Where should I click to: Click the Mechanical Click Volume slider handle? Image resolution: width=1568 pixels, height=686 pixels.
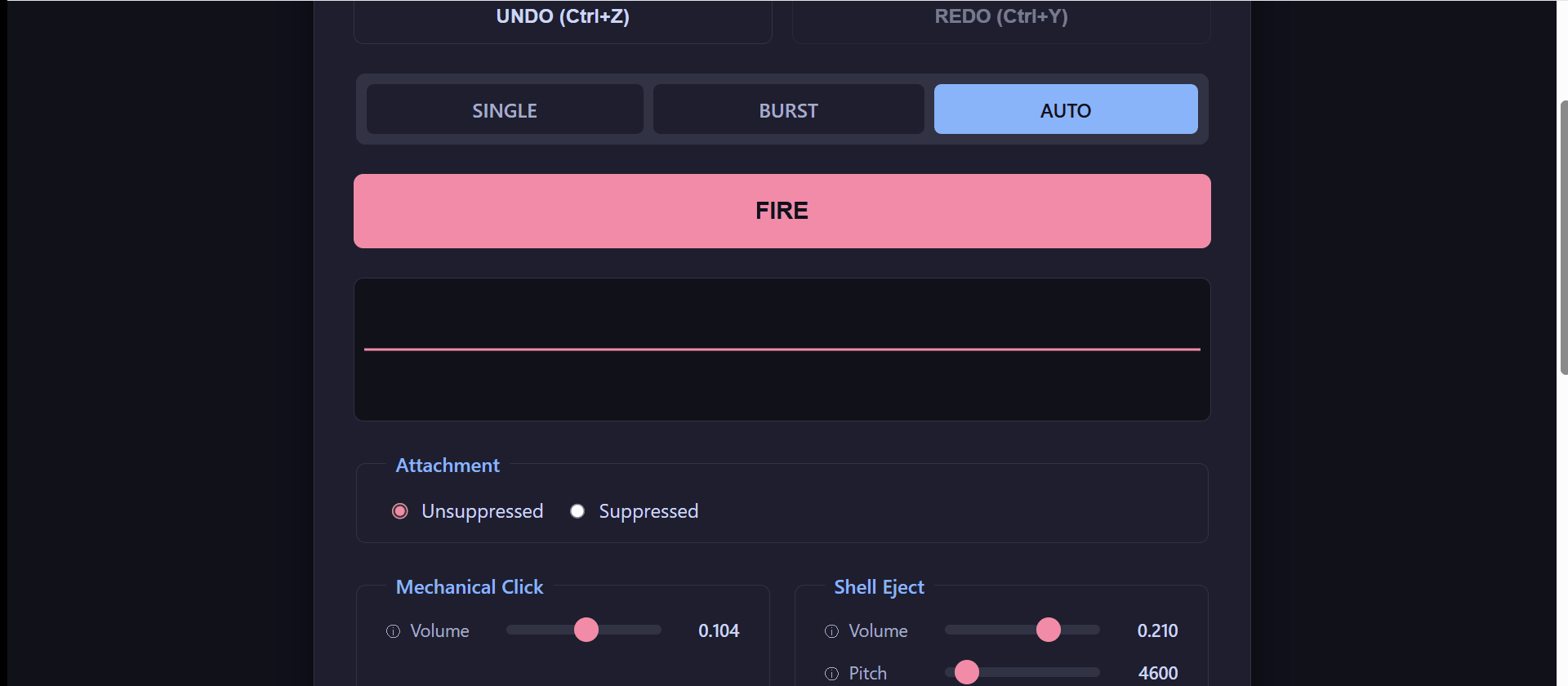coord(586,630)
